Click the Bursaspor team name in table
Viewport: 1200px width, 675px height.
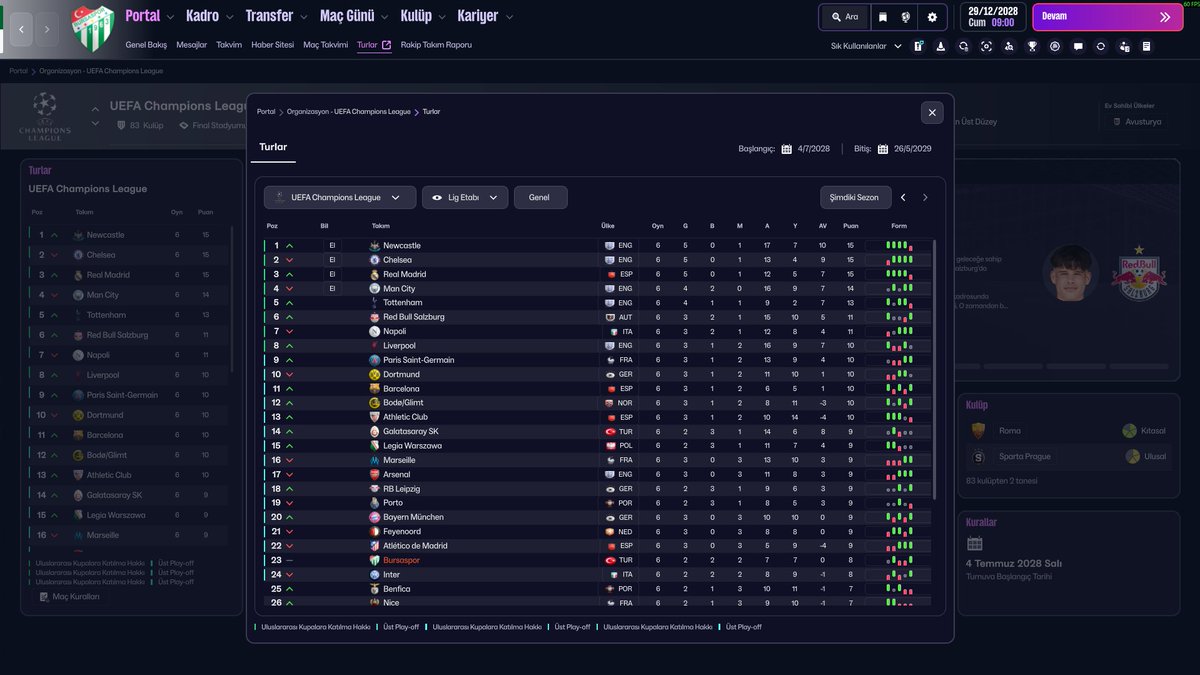[402, 560]
